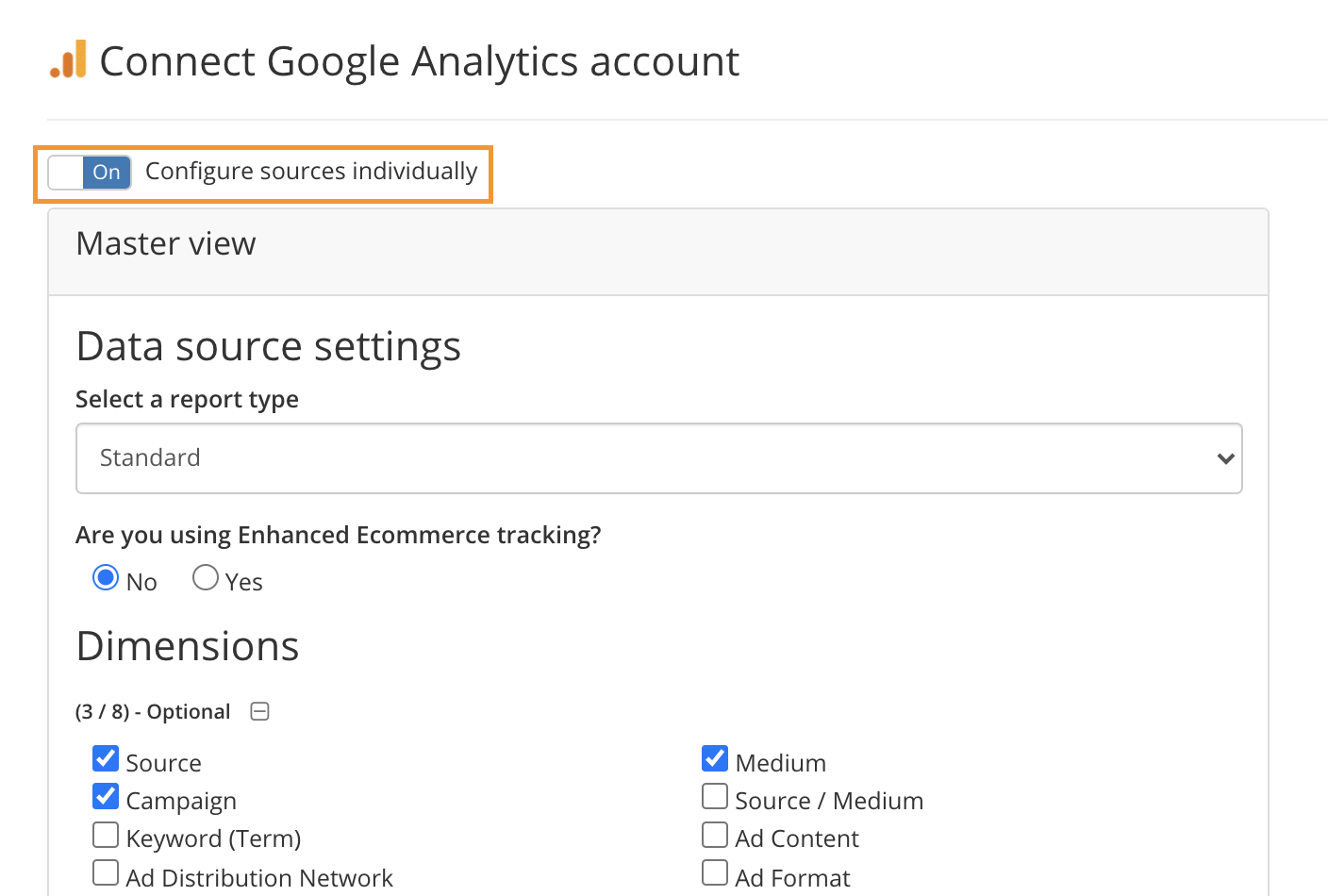This screenshot has width=1328, height=896.
Task: Enable the Ad Format checkbox
Action: coord(715,872)
